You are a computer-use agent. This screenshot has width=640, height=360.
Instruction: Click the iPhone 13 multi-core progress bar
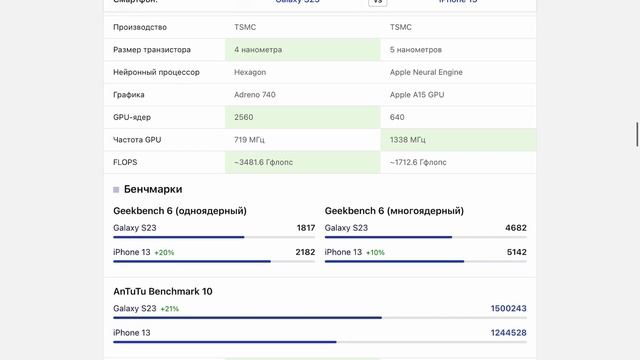426,262
